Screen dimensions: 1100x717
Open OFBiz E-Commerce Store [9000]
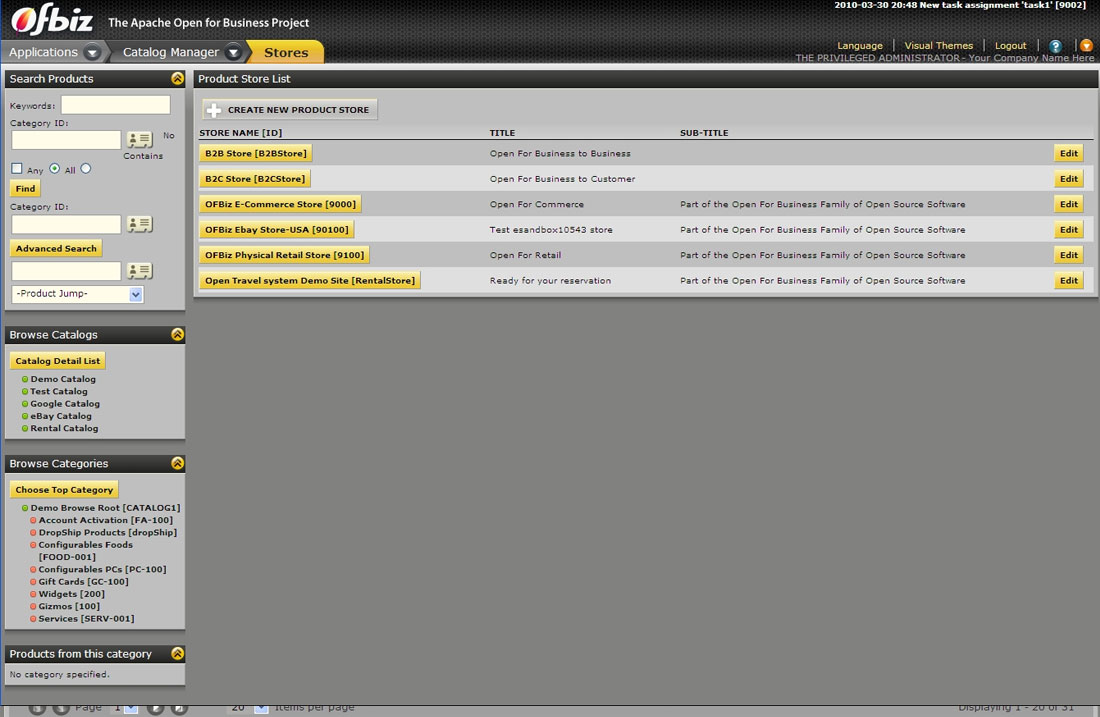pos(280,204)
